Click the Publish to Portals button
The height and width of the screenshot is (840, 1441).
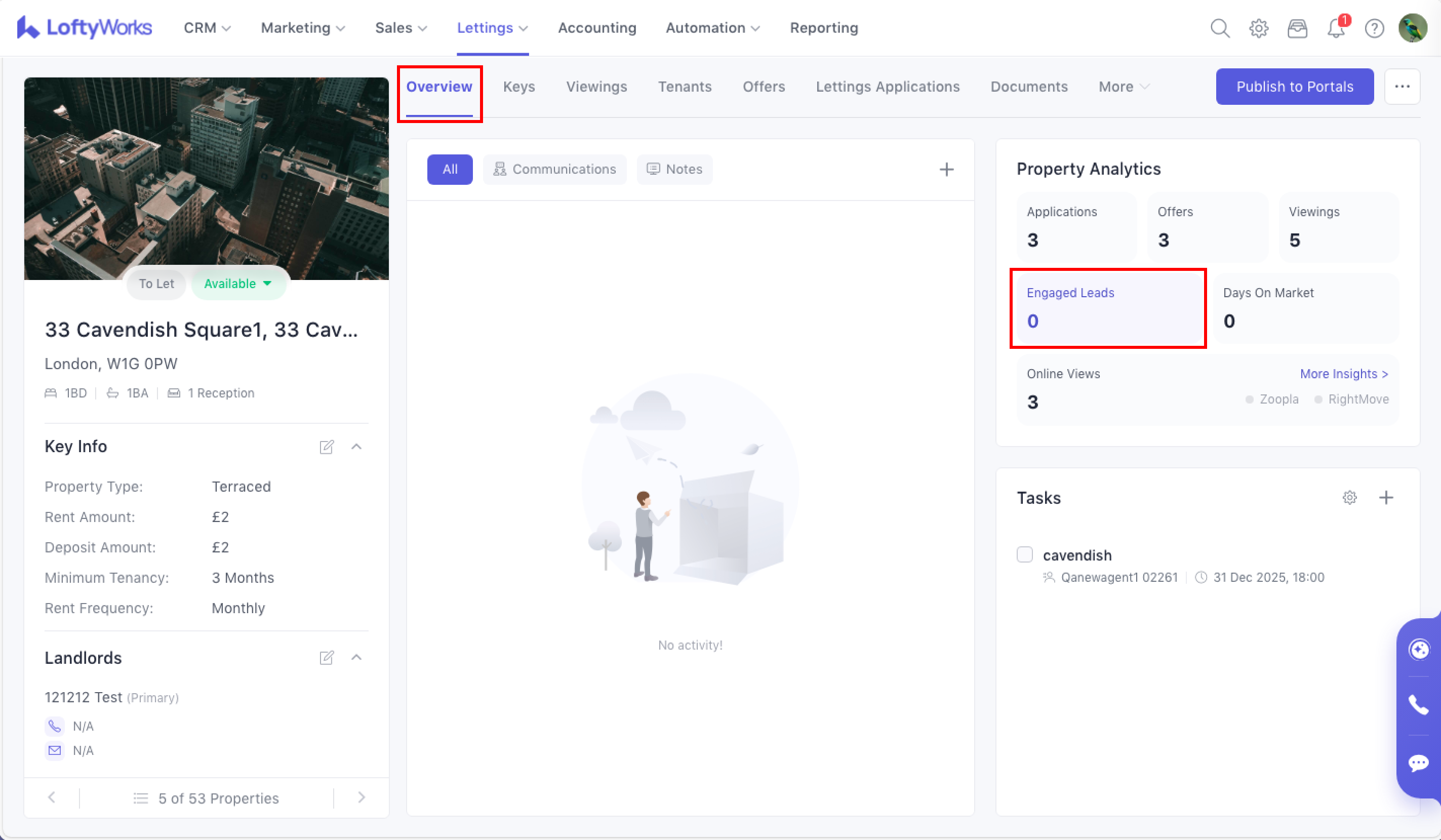pos(1295,87)
